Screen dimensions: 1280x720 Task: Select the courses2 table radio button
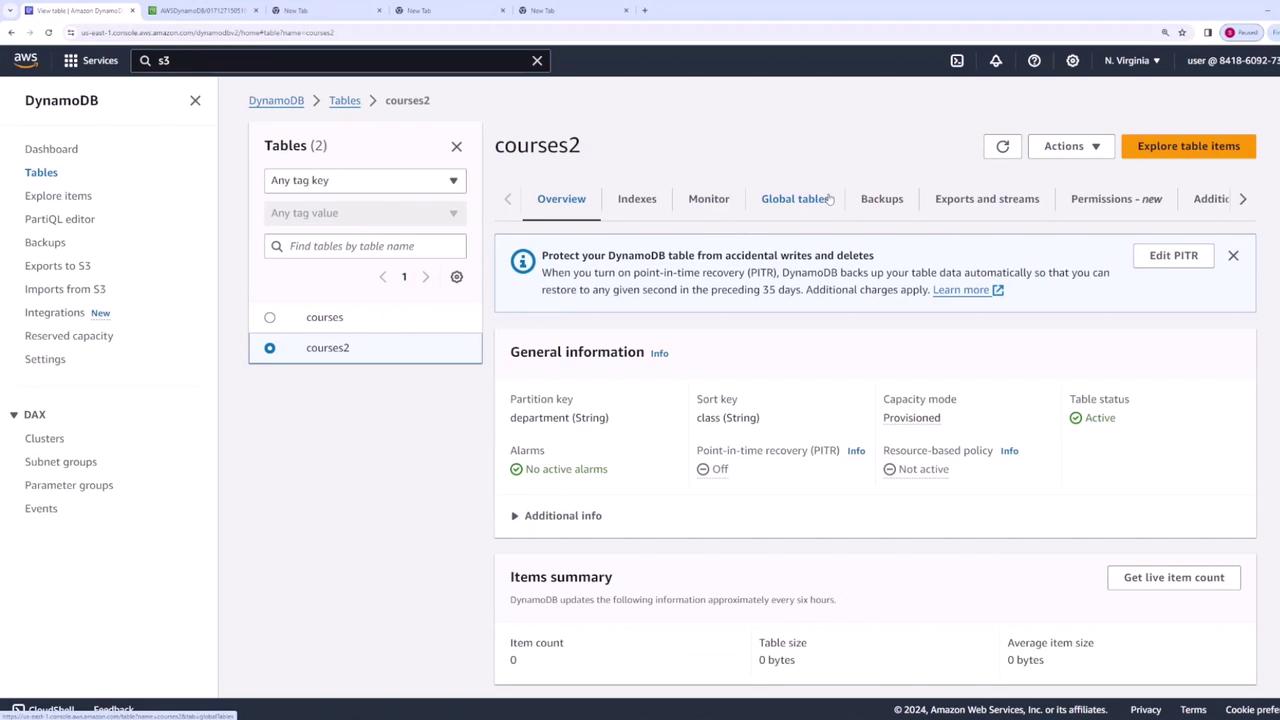coord(270,348)
